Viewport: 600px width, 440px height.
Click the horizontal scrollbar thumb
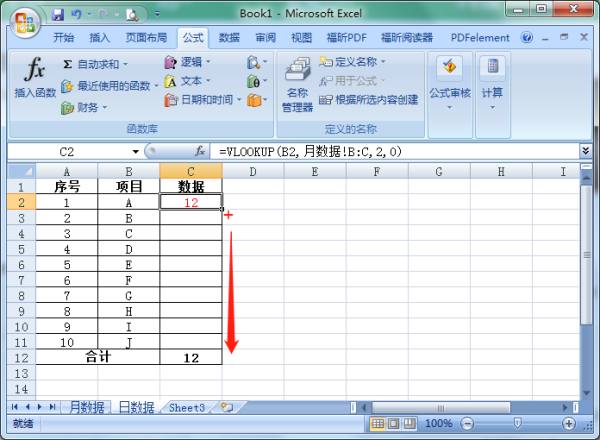point(441,408)
